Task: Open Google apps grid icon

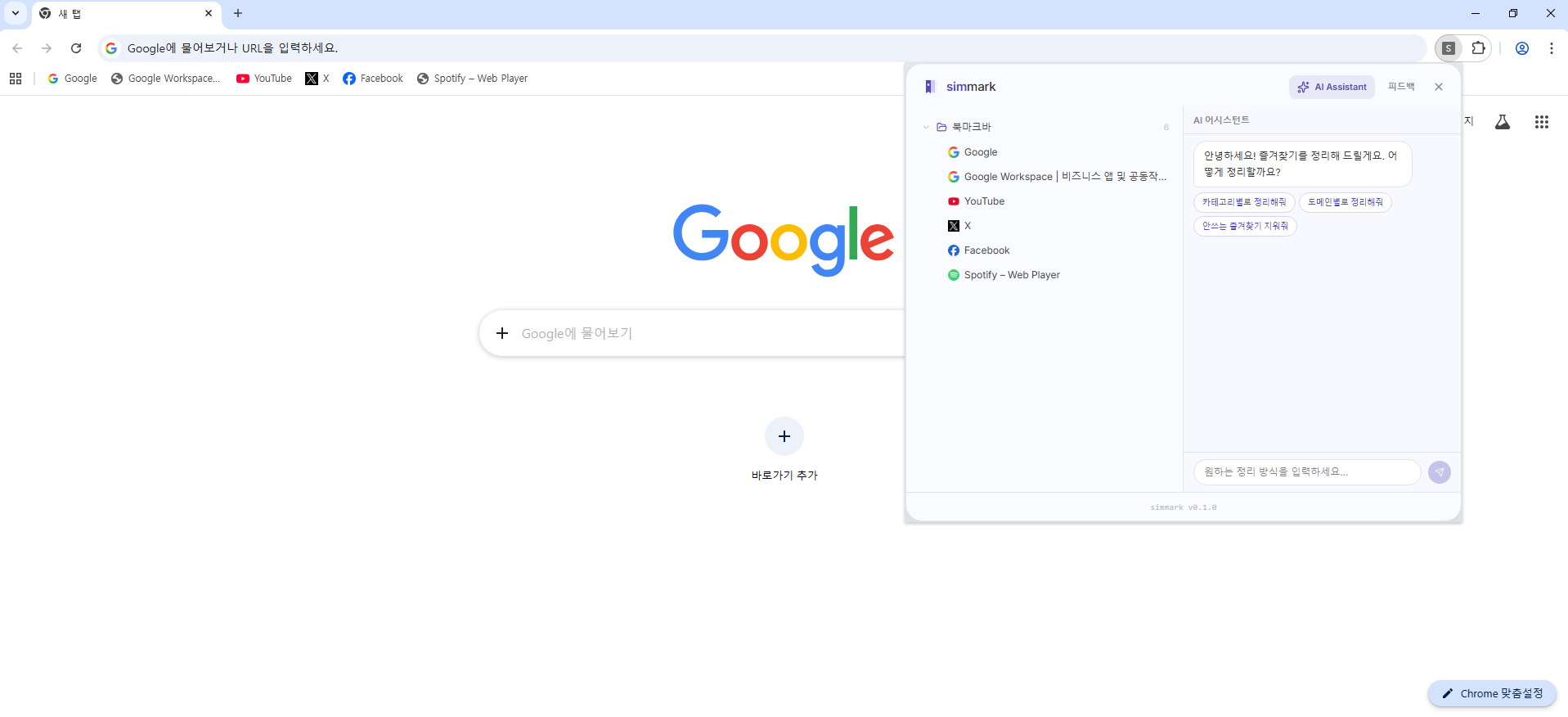Action: click(1542, 122)
